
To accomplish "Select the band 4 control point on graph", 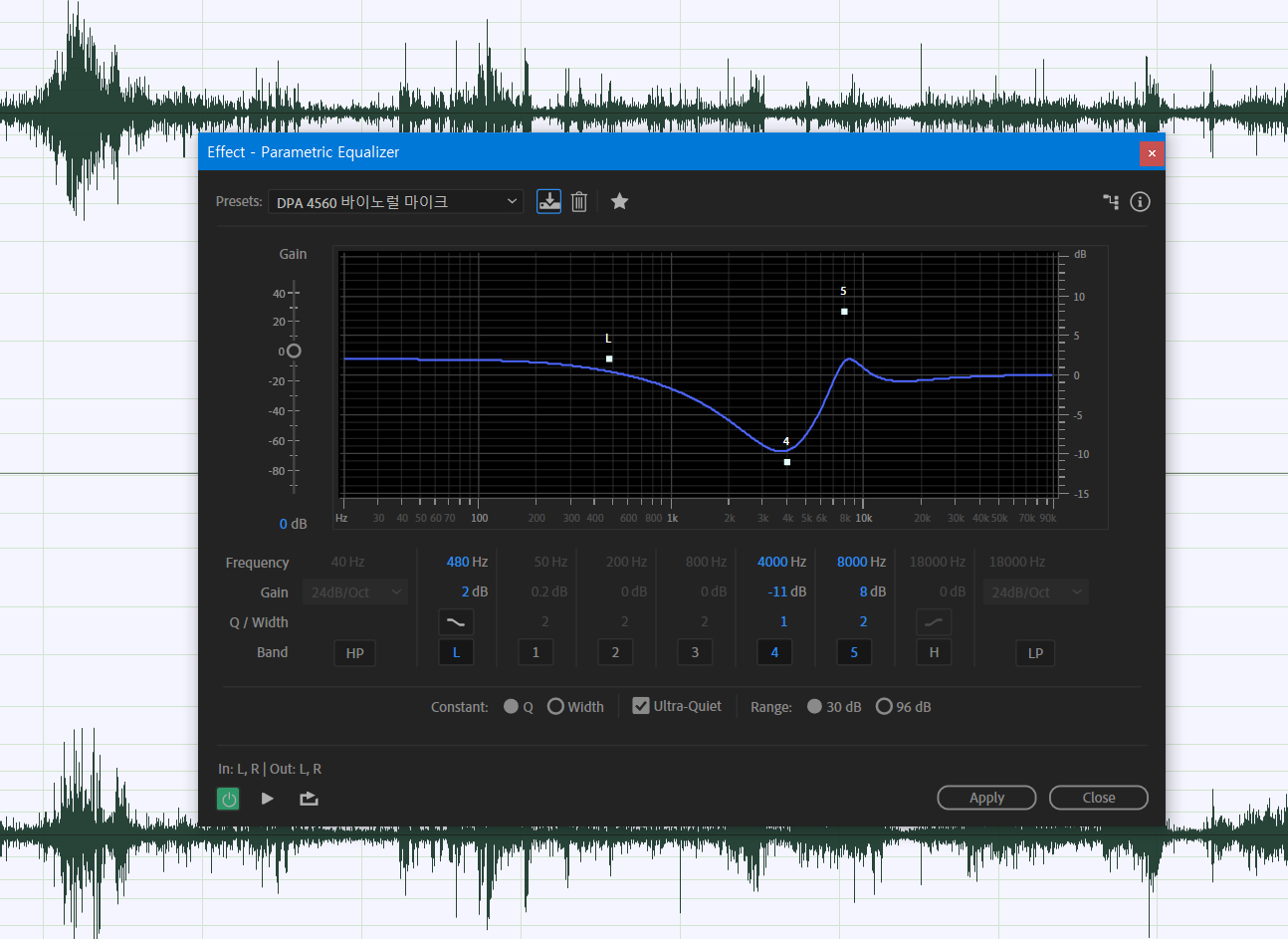I will [787, 462].
